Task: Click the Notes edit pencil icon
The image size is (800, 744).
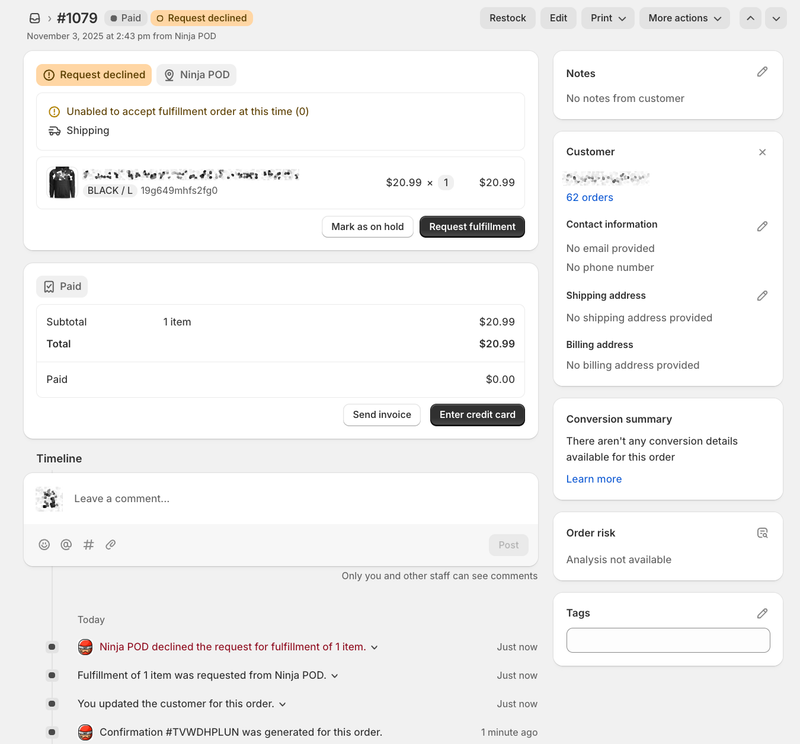Action: pos(762,72)
